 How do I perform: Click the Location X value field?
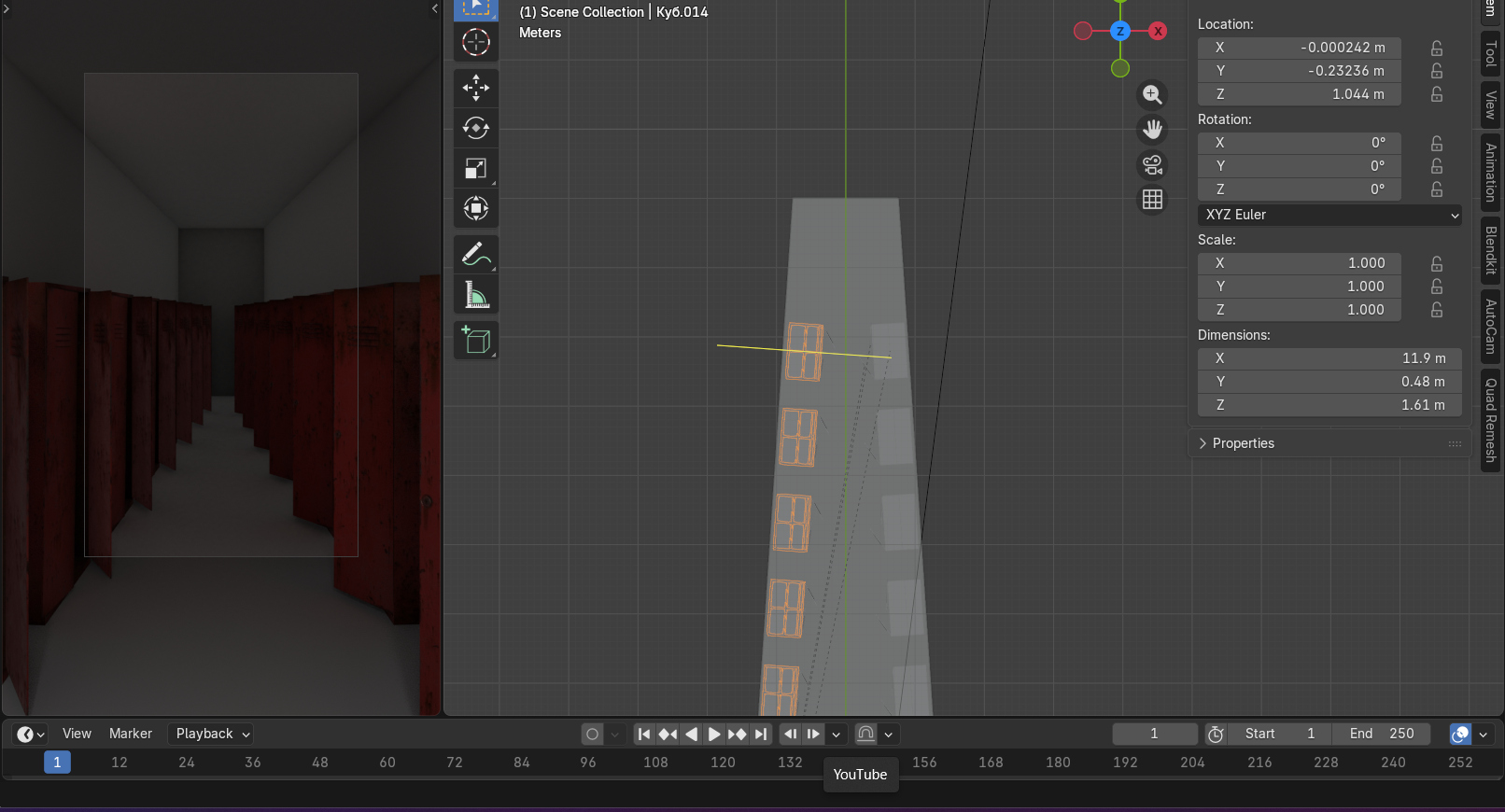[x=1300, y=48]
